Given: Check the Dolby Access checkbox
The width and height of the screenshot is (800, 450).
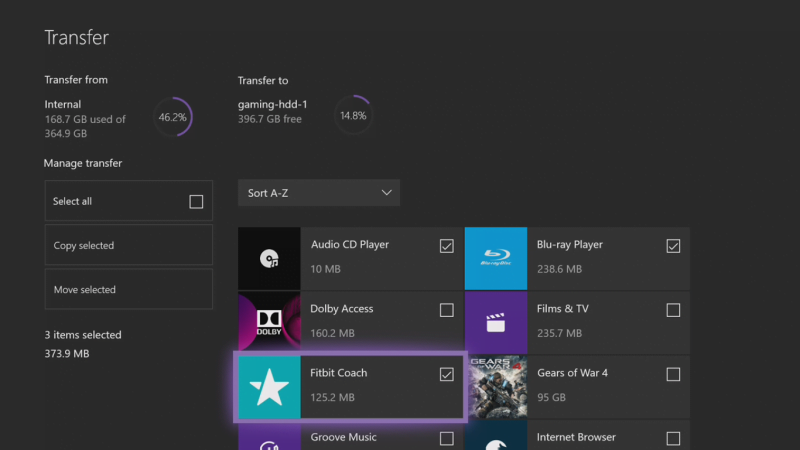Looking at the screenshot, I should pyautogui.click(x=446, y=310).
